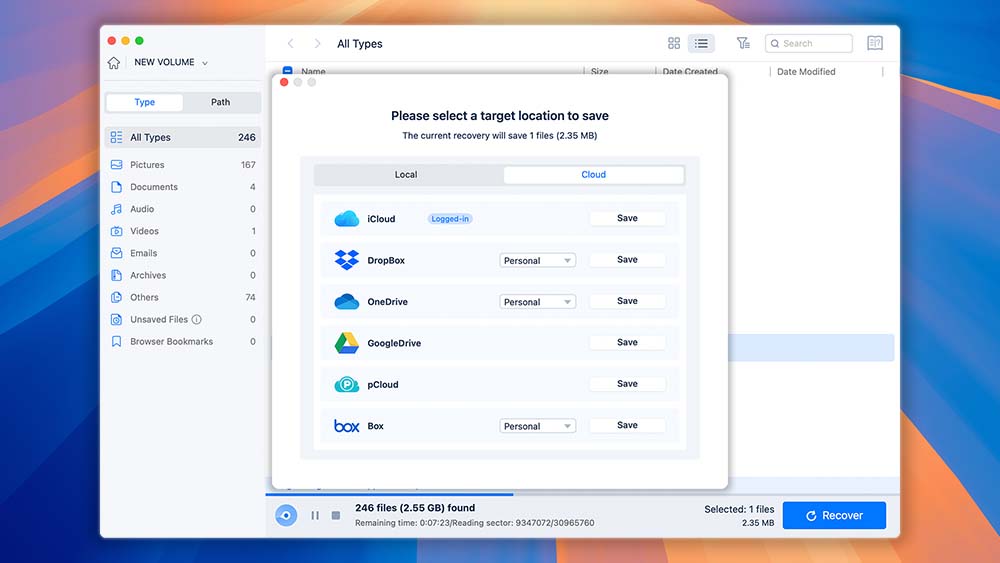Click the scanning status disc icon
The height and width of the screenshot is (563, 1000).
point(286,515)
